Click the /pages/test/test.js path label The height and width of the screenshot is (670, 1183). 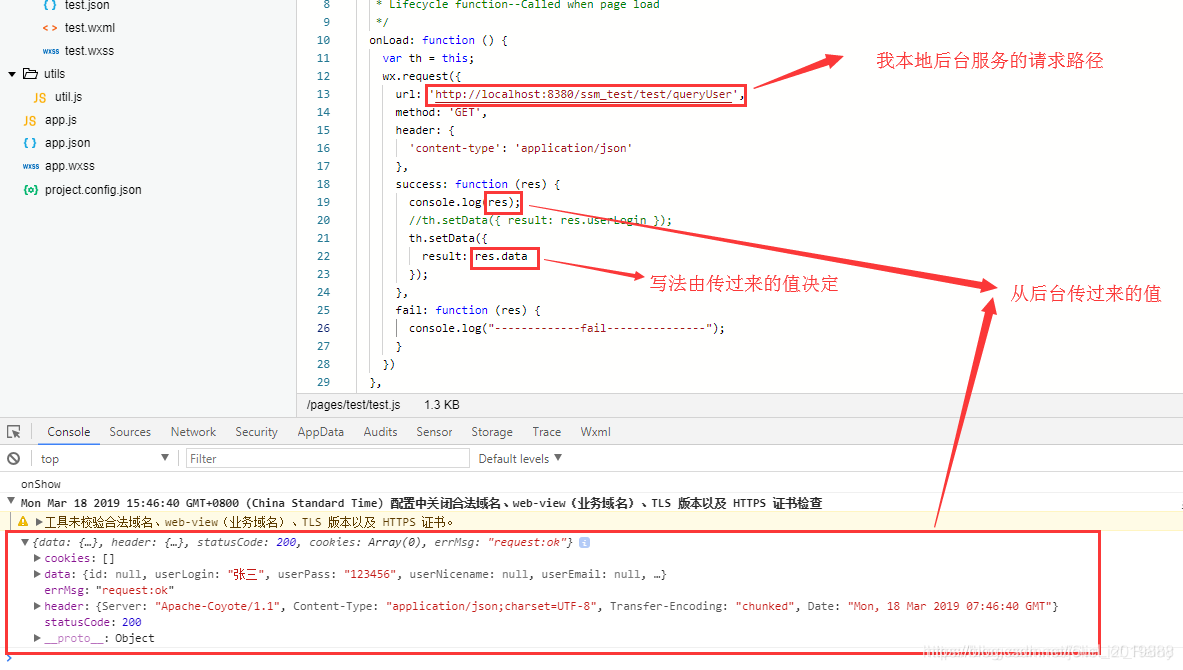[x=353, y=404]
